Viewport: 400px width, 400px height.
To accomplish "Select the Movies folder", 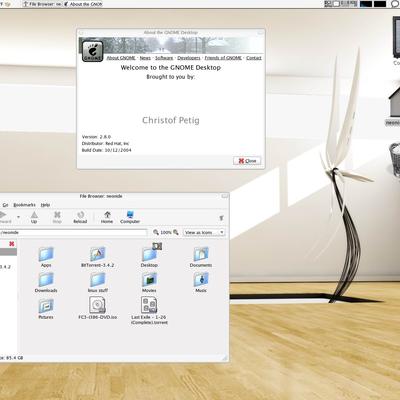I will click(x=149, y=283).
